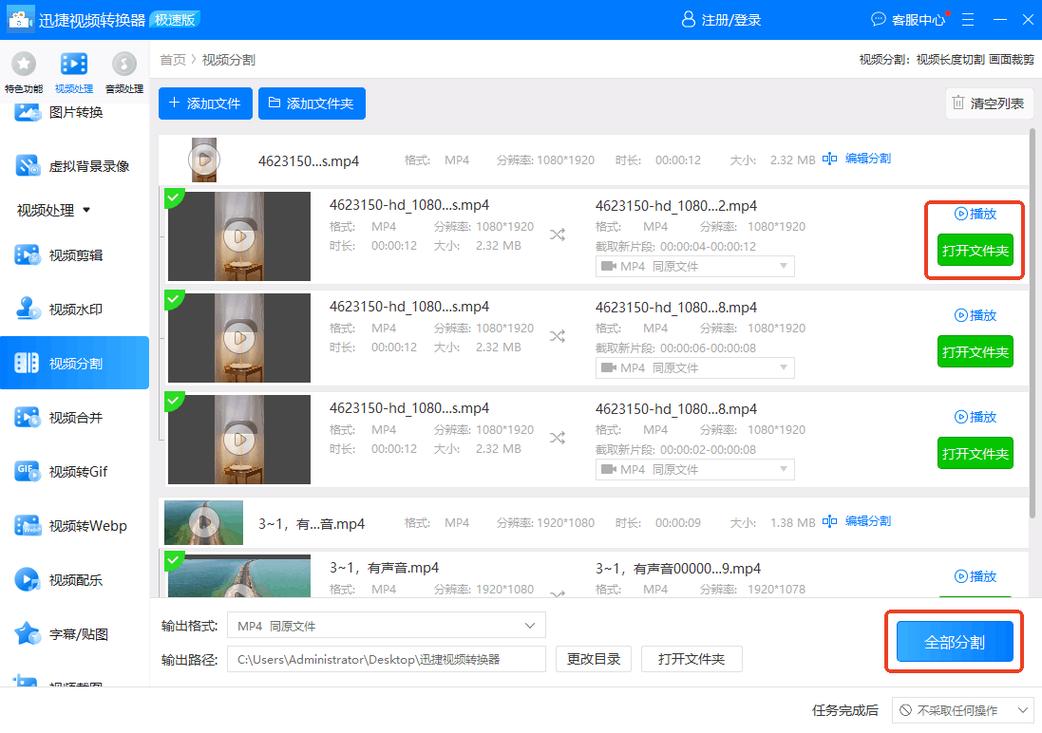Preview thumbnail of segment 00:00:04-00:00:12

pos(239,236)
